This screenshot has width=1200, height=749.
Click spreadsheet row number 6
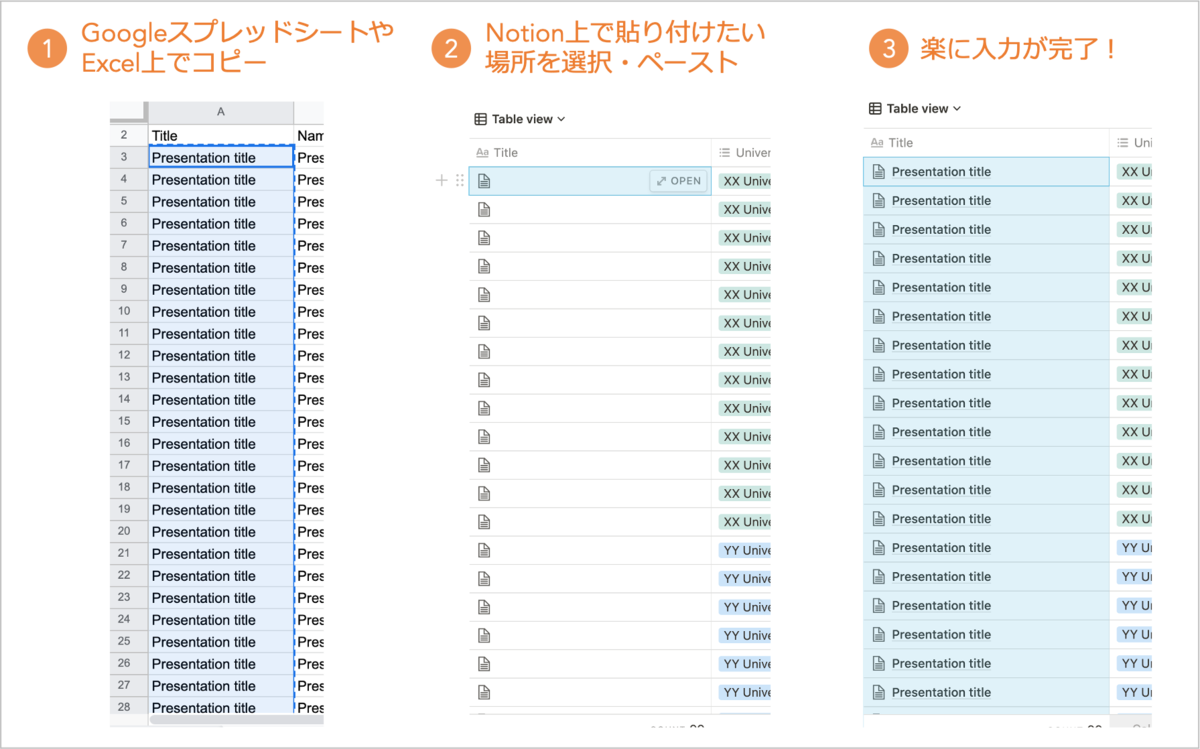[129, 223]
